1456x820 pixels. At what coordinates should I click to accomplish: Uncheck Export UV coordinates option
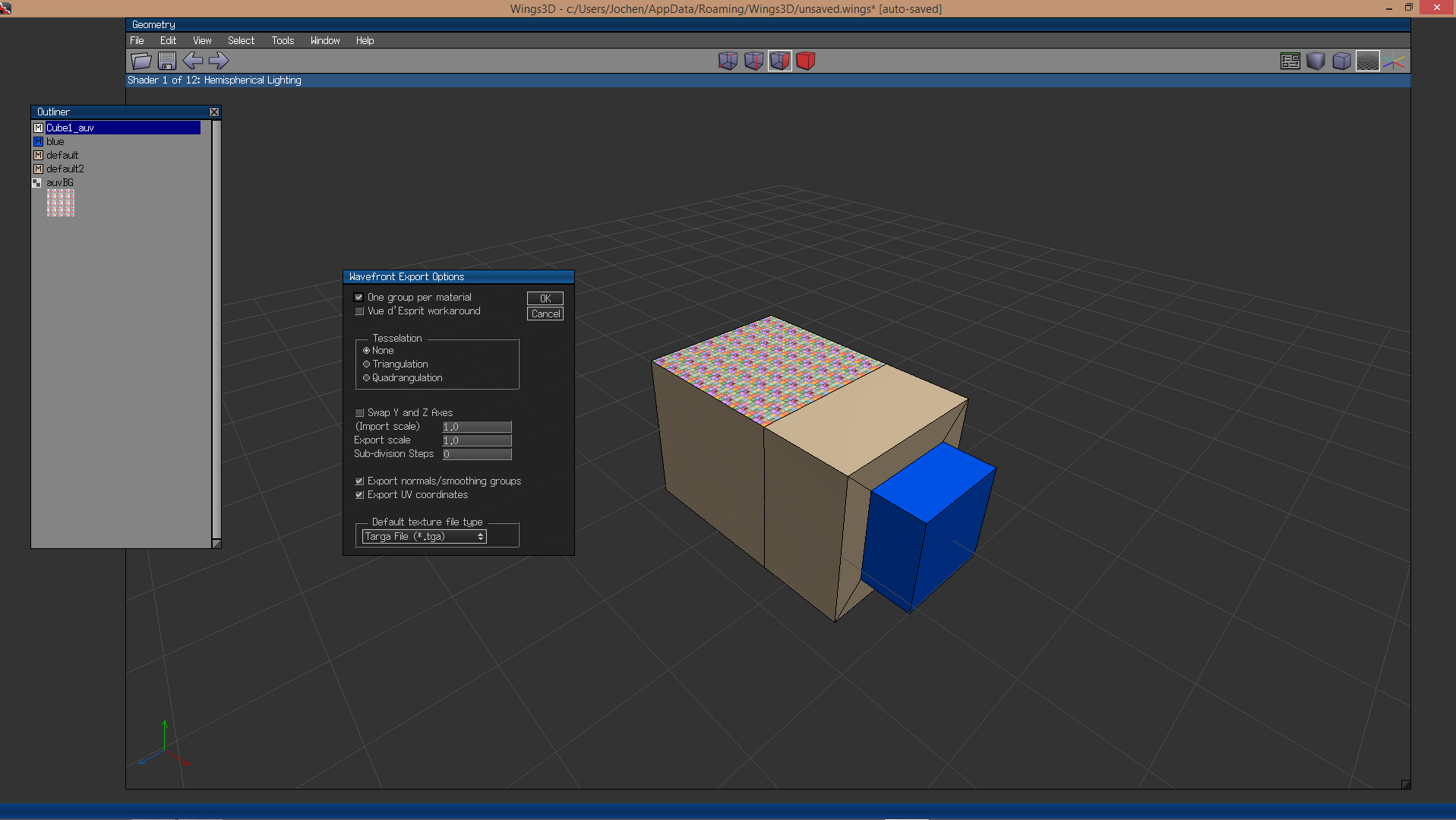[x=359, y=495]
